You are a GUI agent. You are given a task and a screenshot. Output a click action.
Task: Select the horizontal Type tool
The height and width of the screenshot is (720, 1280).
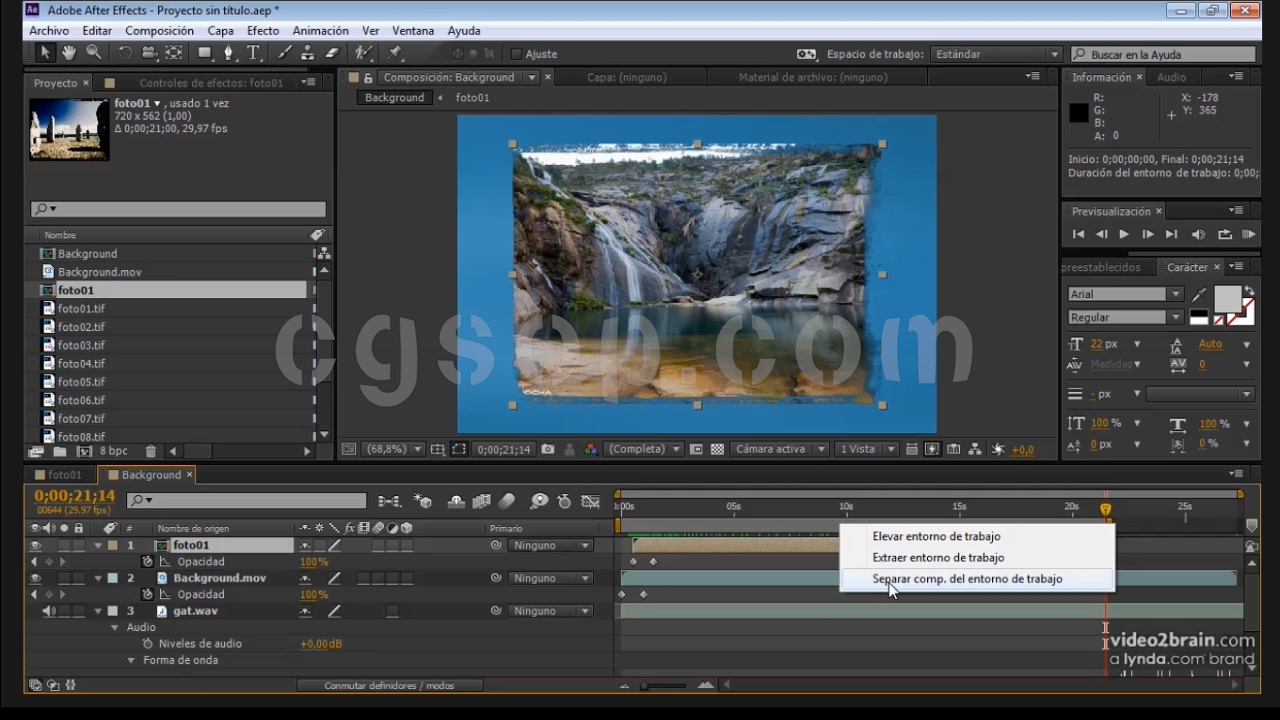[254, 53]
